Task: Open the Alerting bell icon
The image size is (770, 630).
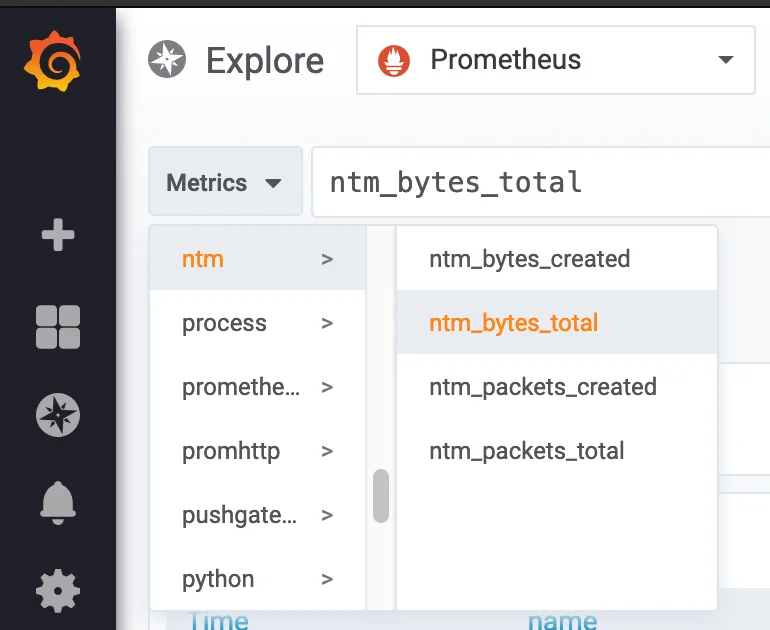Action: [x=57, y=503]
